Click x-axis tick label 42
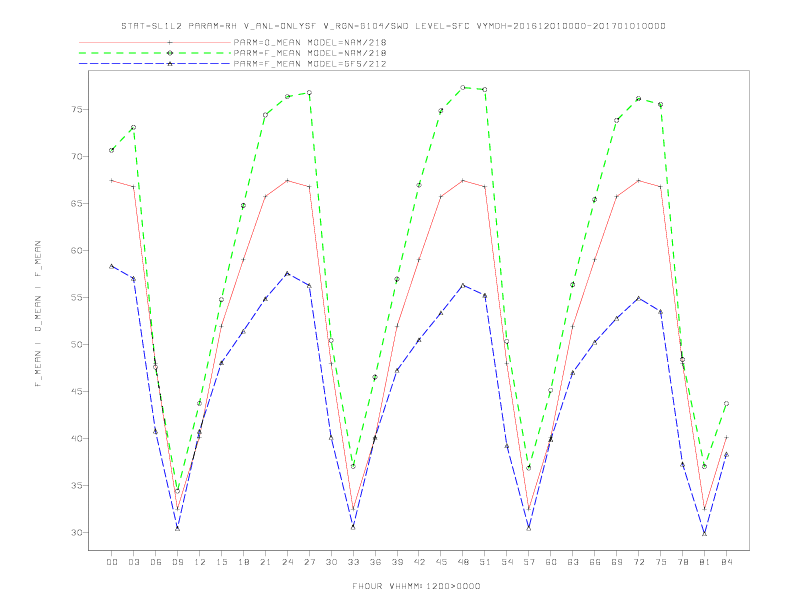The width and height of the screenshot is (792, 612). coord(419,562)
